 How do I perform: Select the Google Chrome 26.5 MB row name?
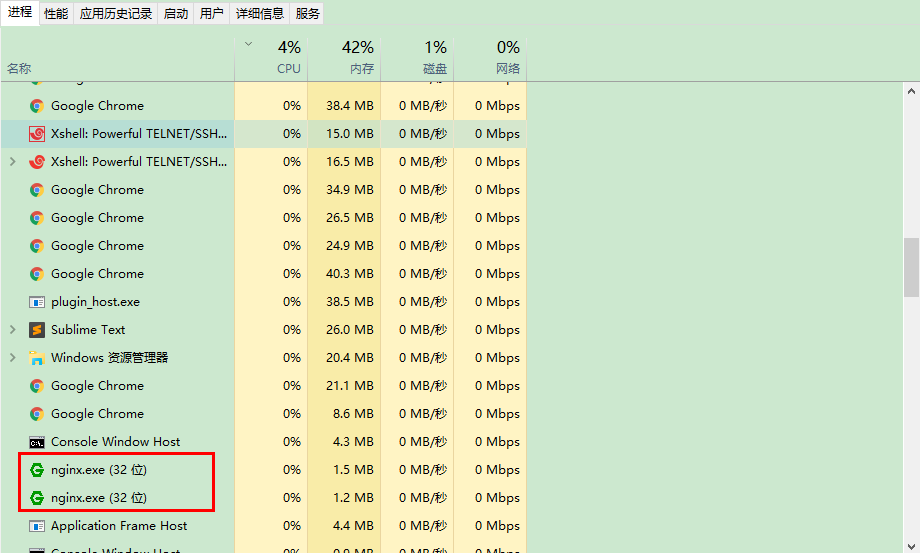coord(97,218)
